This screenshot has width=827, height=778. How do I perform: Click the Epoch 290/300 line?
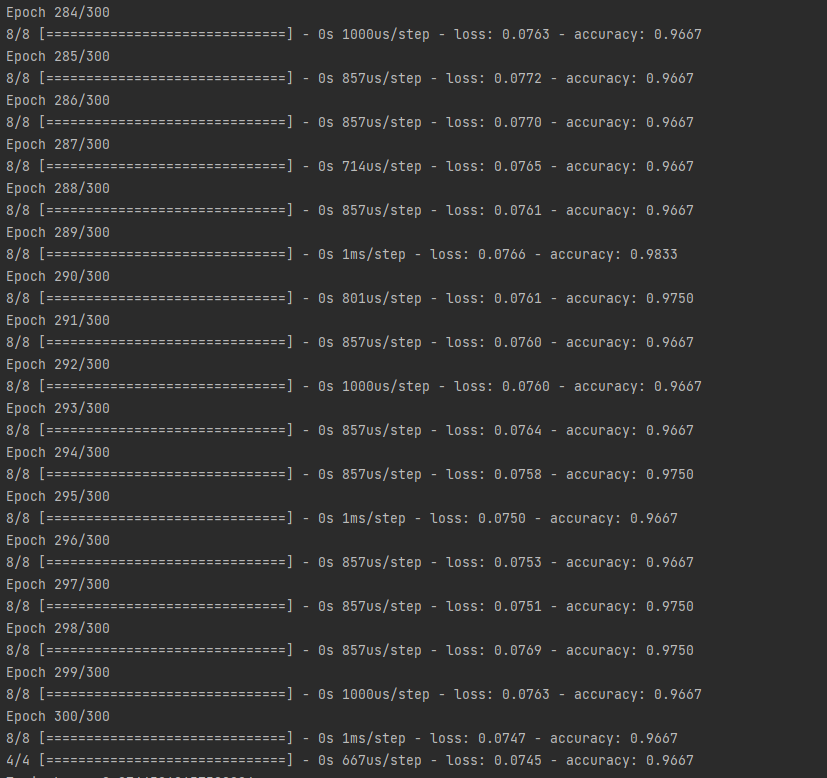(58, 276)
